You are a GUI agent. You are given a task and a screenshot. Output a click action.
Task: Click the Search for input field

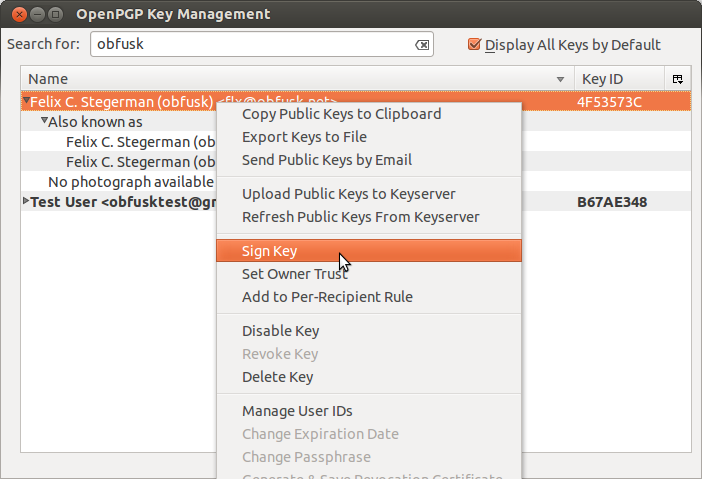coord(262,44)
